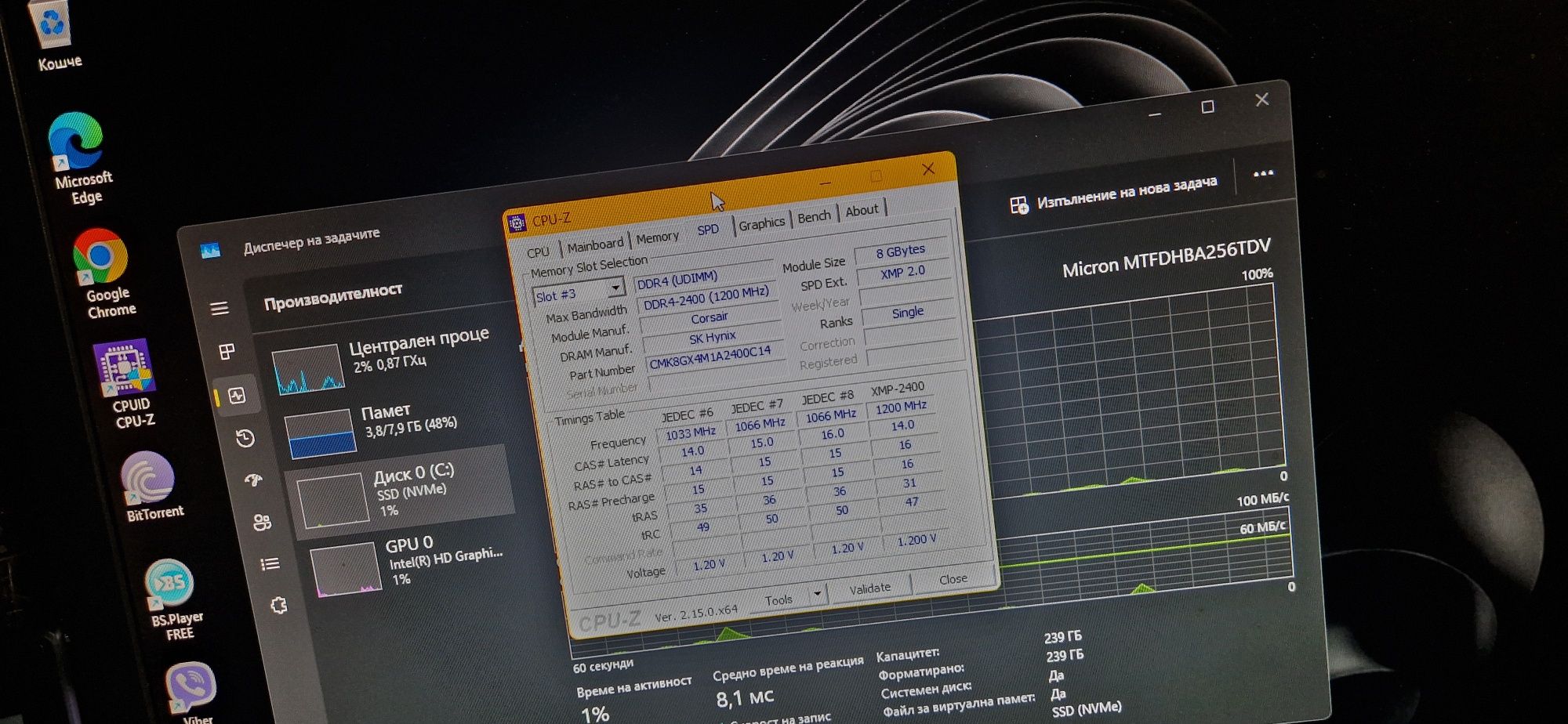1568x724 pixels.
Task: Open Services gear icon in Task Manager sidebar
Action: 278,605
